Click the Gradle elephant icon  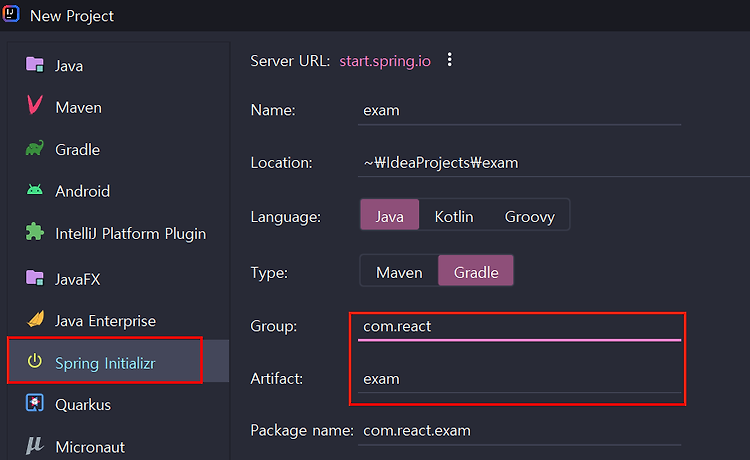34,148
